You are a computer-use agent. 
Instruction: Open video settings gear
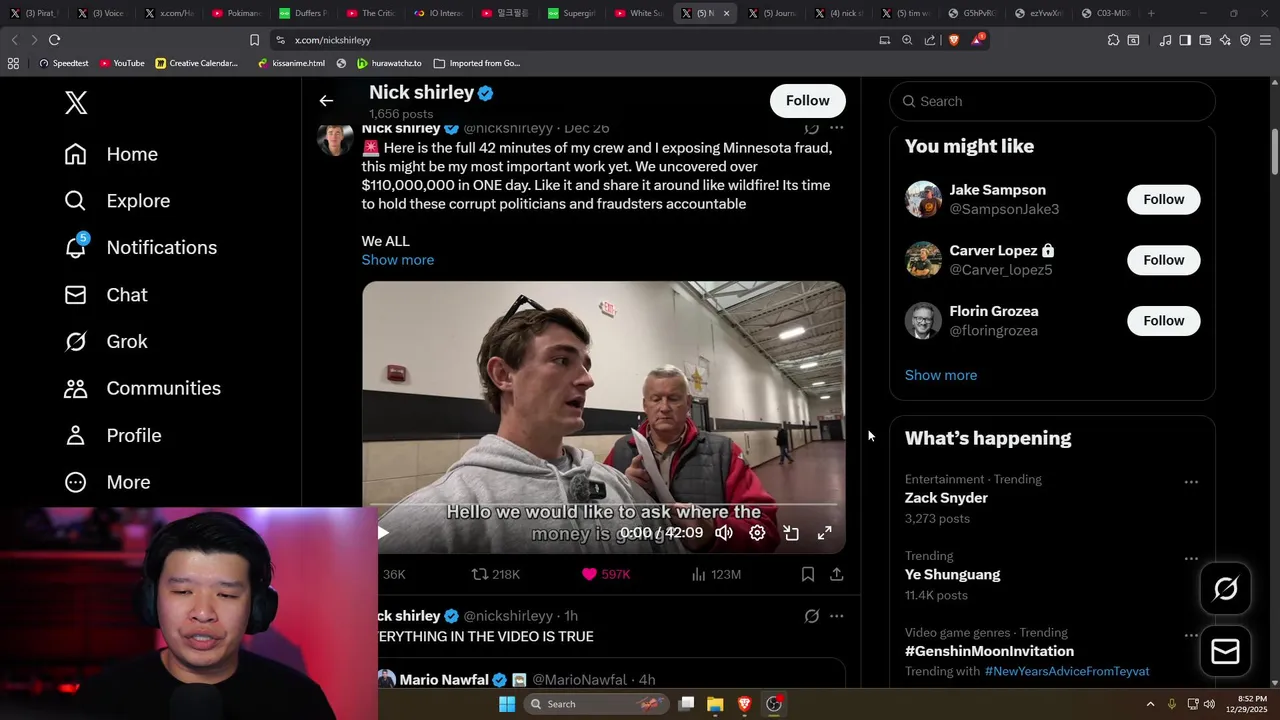[757, 533]
